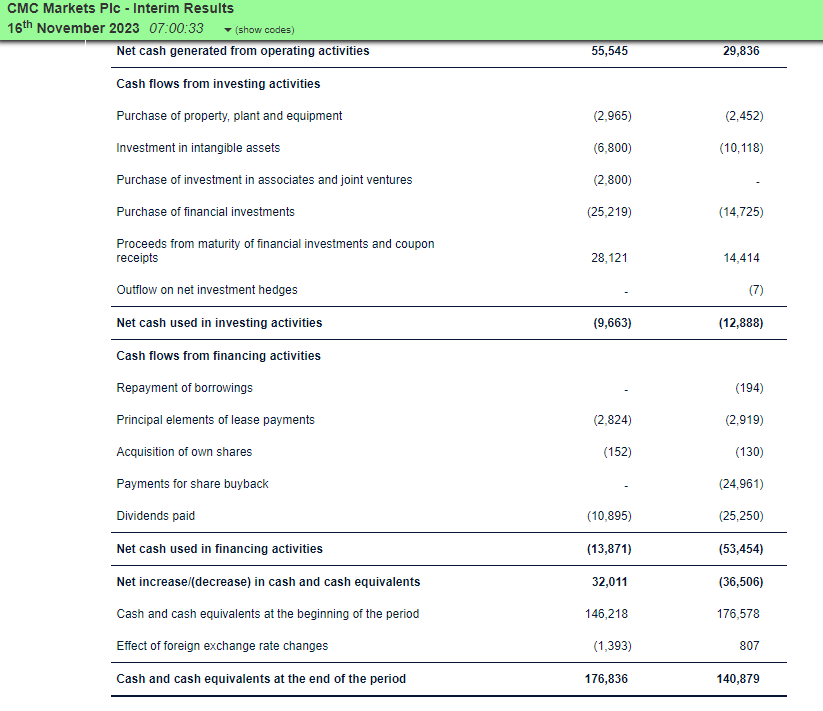Click Cash flows from financing activities heading
Screen dimensions: 823x711
point(218,356)
